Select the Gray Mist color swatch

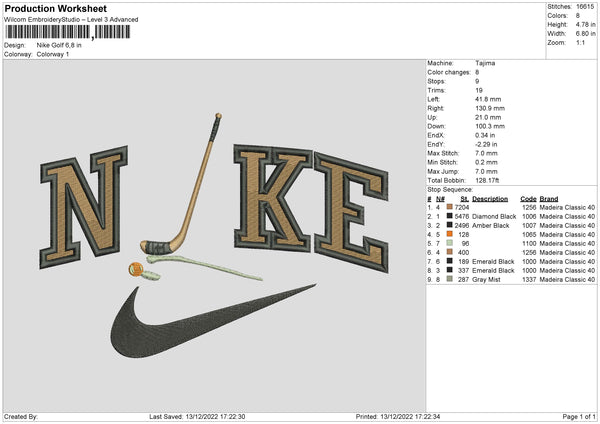click(x=450, y=279)
